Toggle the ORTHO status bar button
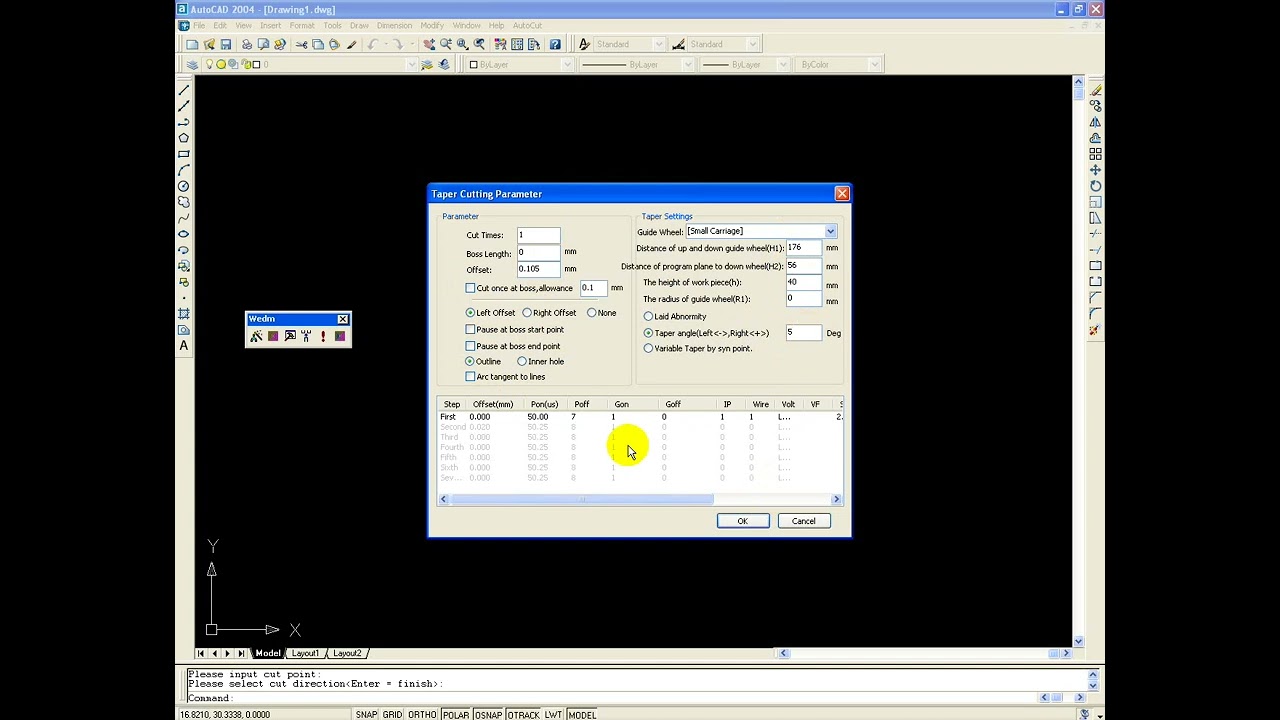The image size is (1280, 720). pyautogui.click(x=422, y=715)
